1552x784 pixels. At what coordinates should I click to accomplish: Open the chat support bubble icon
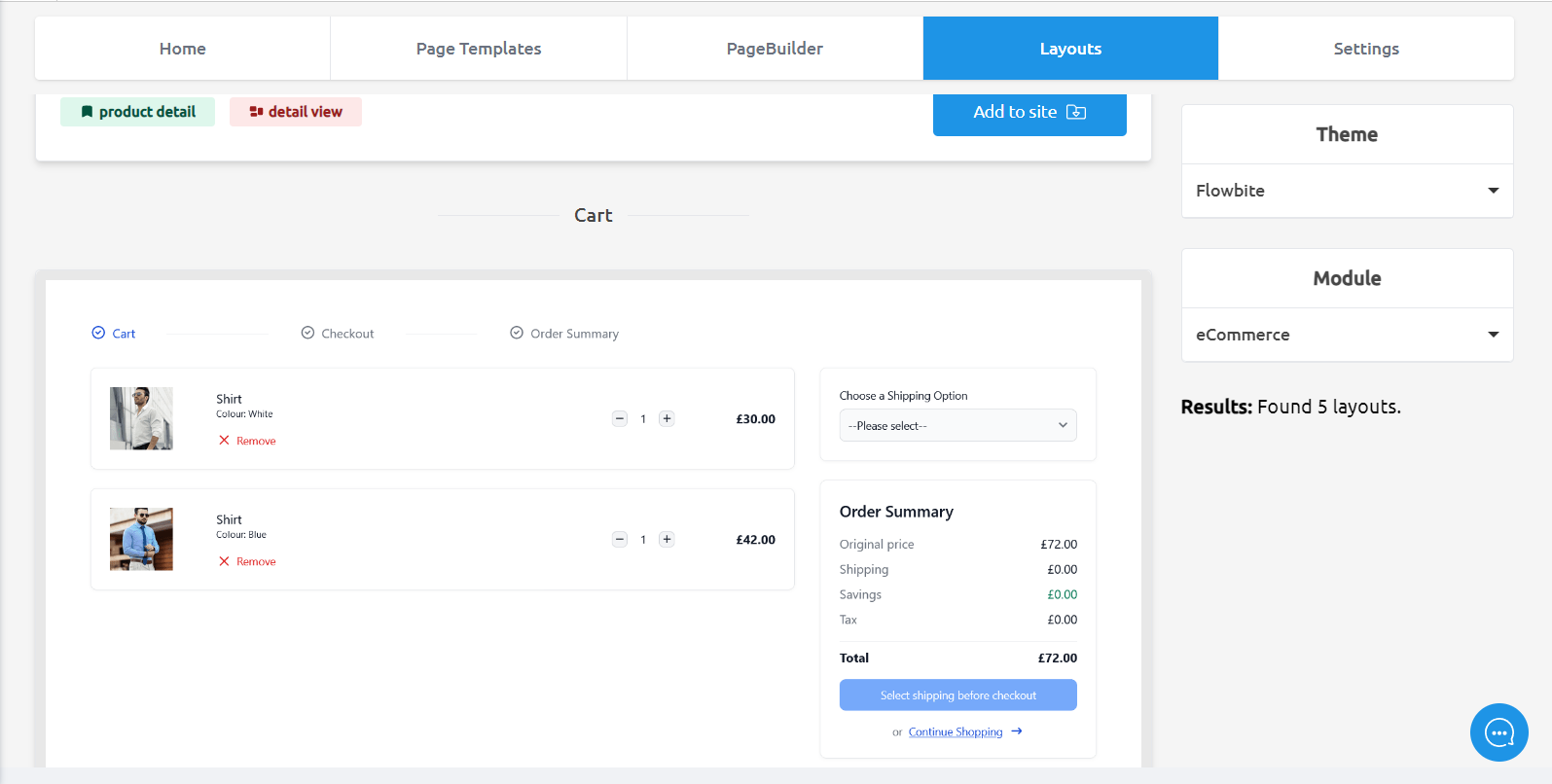(x=1498, y=732)
